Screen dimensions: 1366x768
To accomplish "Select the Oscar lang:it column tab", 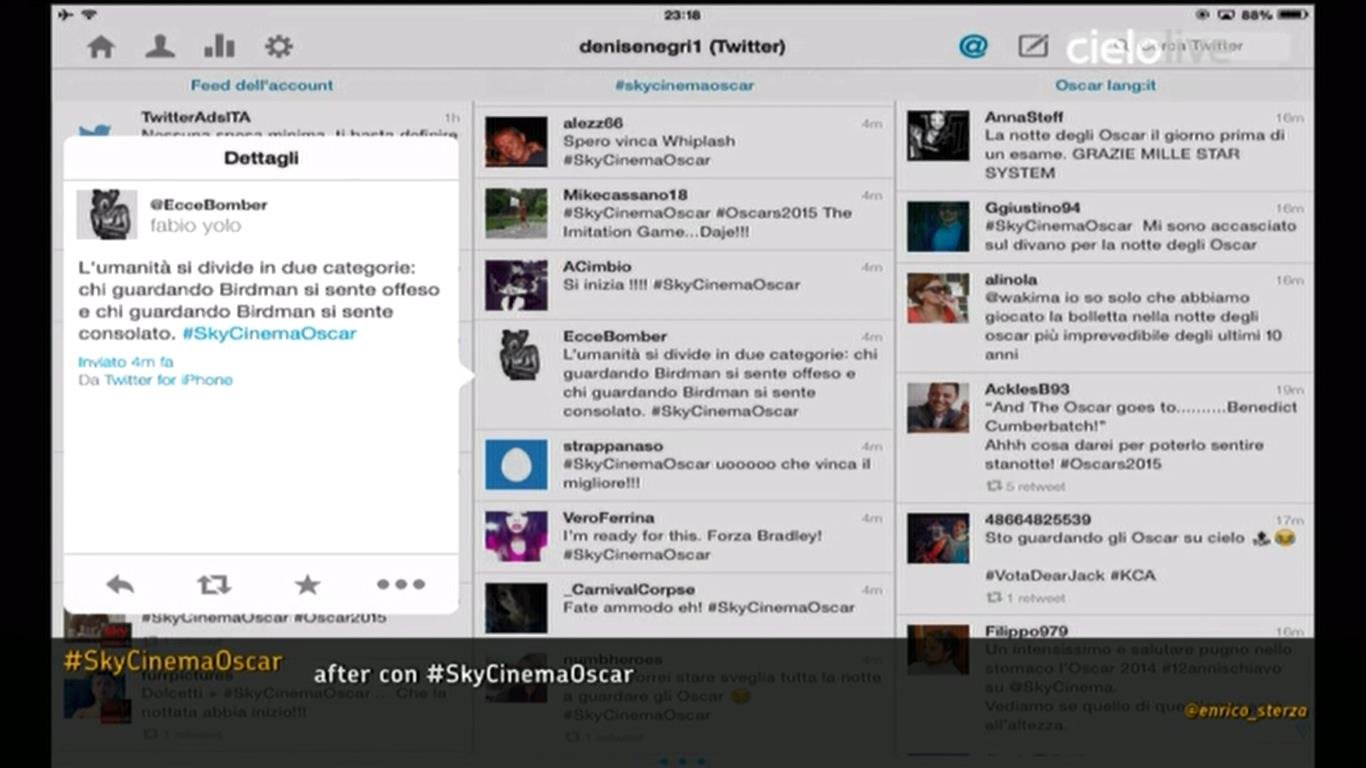I will [1105, 86].
